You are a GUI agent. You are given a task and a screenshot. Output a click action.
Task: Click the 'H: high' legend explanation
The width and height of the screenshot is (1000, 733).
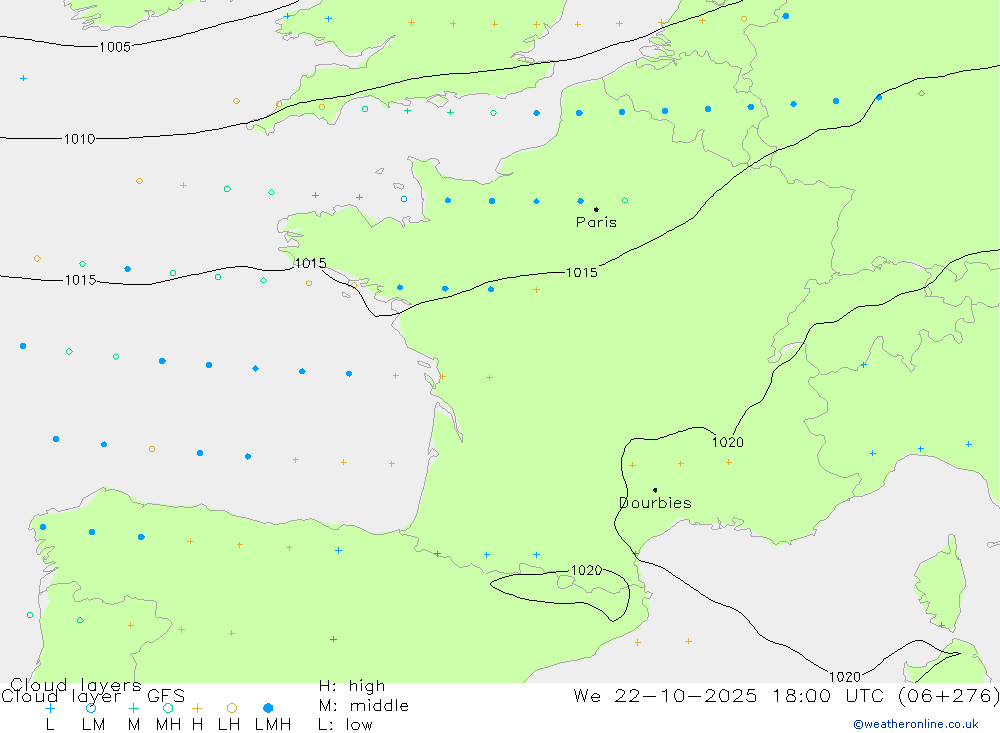coord(352,686)
